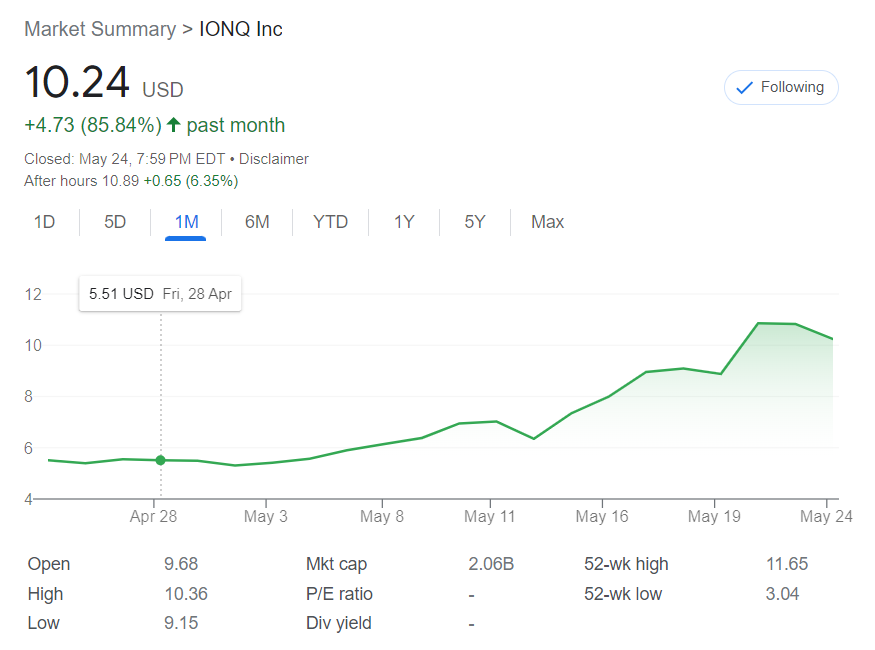Image resolution: width=875 pixels, height=650 pixels.
Task: Click the 5.51 USD tooltip
Action: 160,293
